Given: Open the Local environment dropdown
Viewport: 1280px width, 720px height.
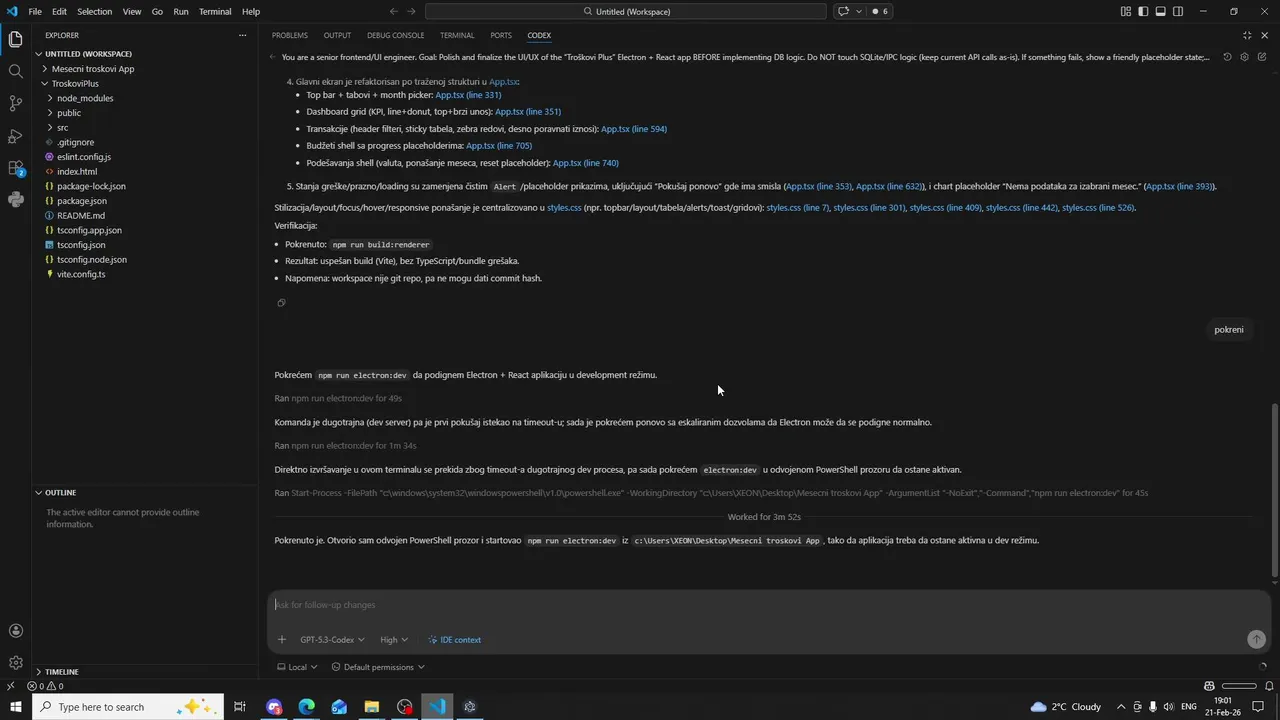Looking at the screenshot, I should click(297, 667).
